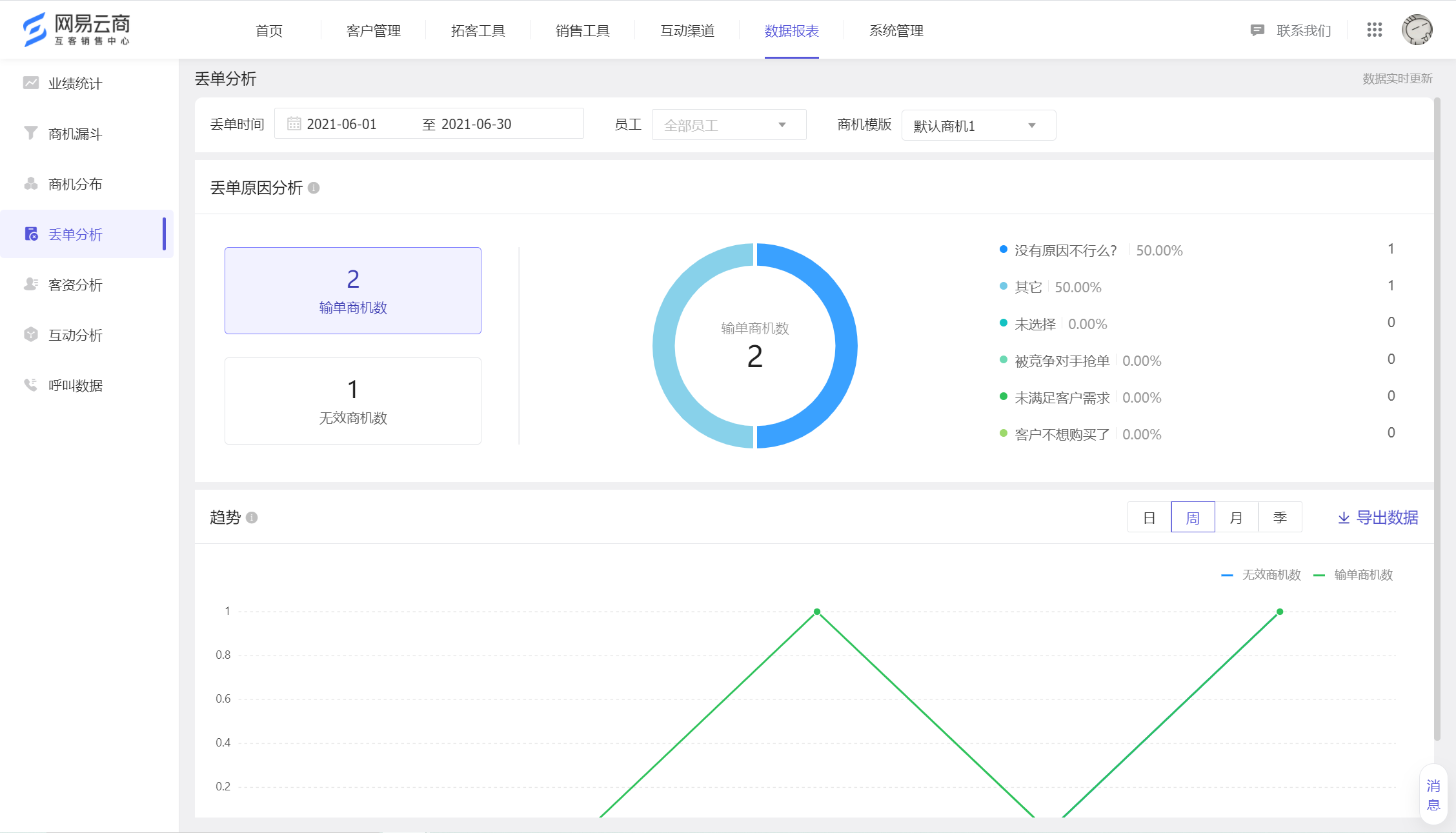Open the 全部员工 employee dropdown
Image resolution: width=1456 pixels, height=833 pixels.
click(x=729, y=125)
